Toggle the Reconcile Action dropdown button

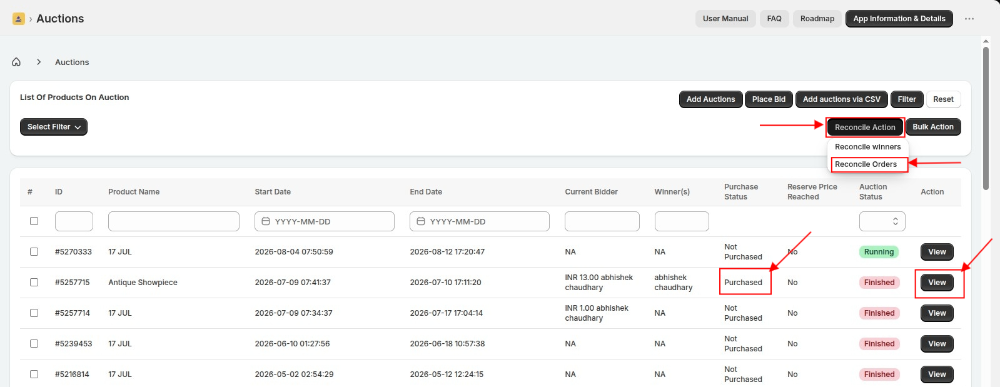pyautogui.click(x=865, y=127)
